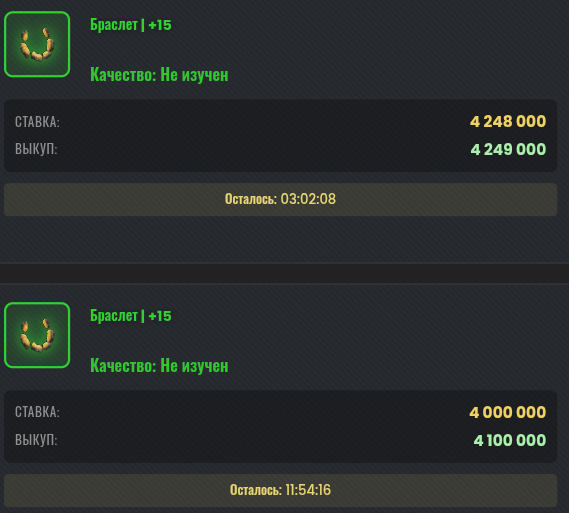Click the price box containing buyout 4 100 000
Screen dimensions: 569x513
coord(281,427)
